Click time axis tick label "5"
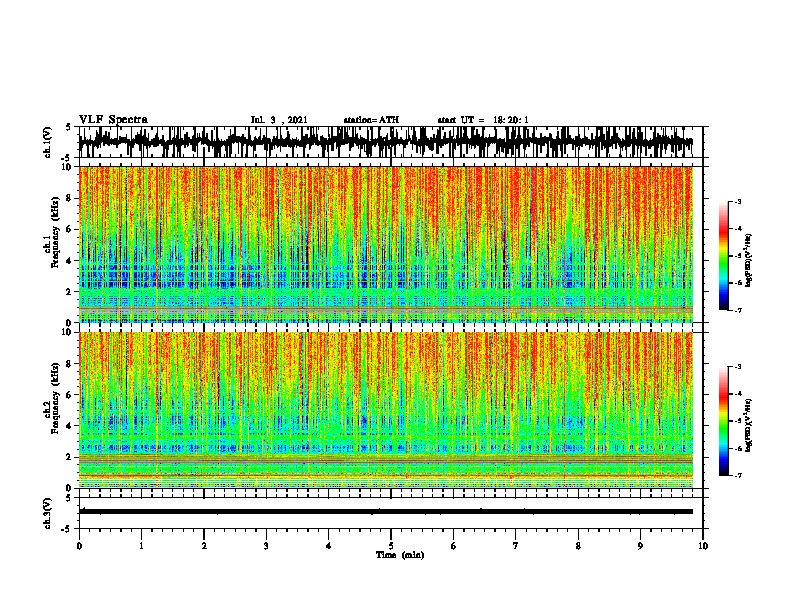Viewport: 792px width, 612px height. pos(391,546)
